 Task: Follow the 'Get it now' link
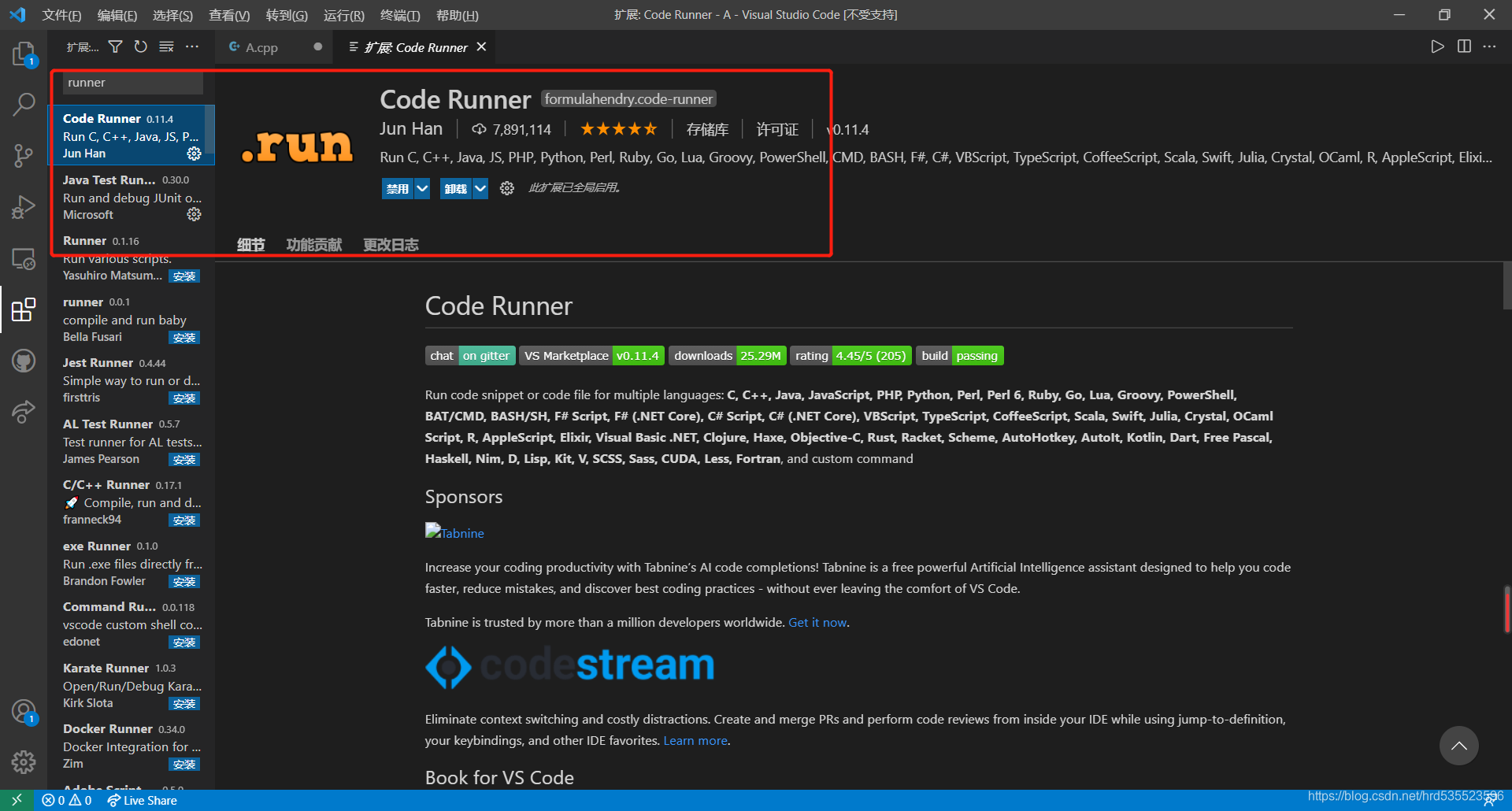coord(817,622)
